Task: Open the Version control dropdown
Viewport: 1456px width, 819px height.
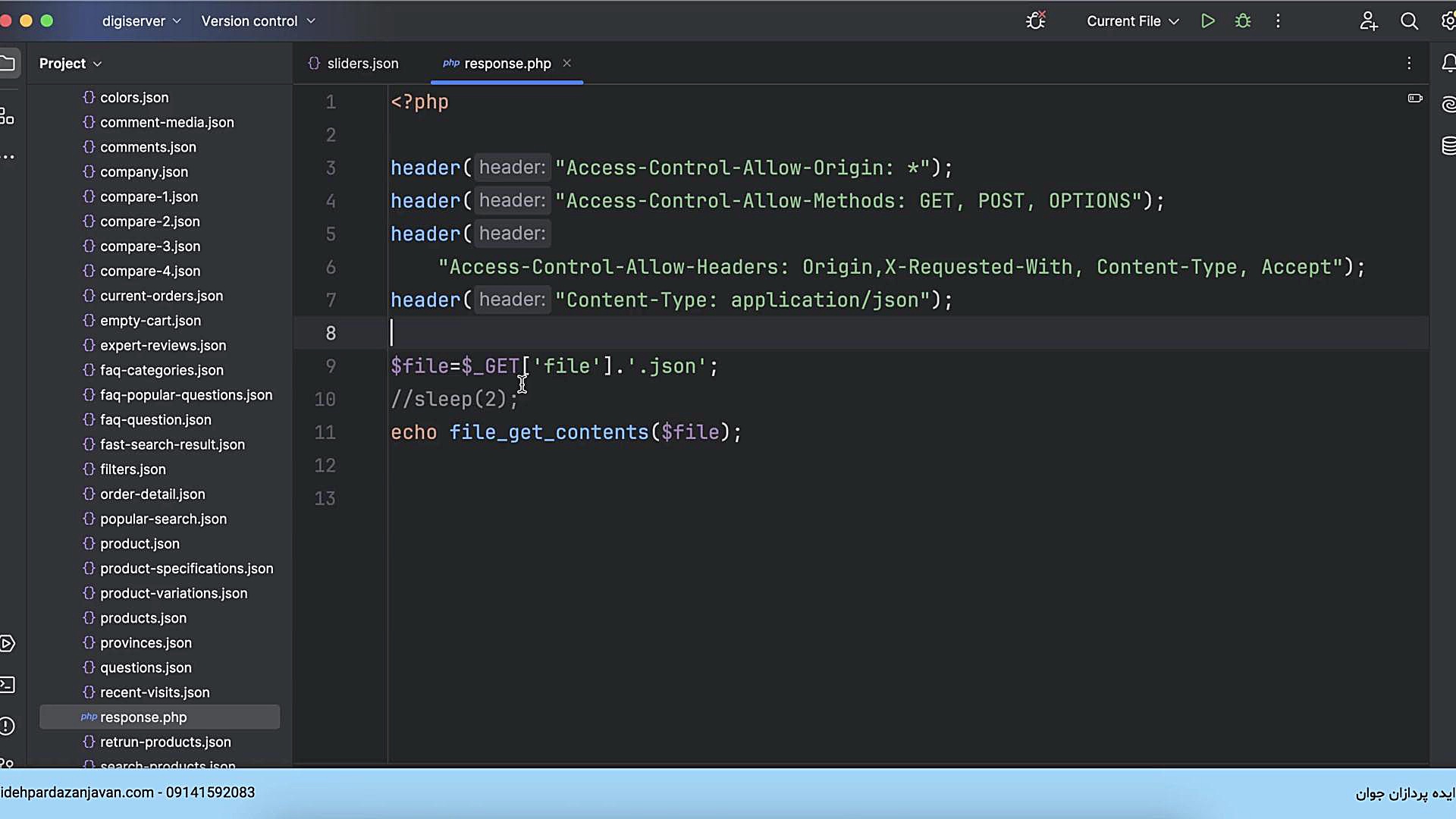Action: point(258,21)
